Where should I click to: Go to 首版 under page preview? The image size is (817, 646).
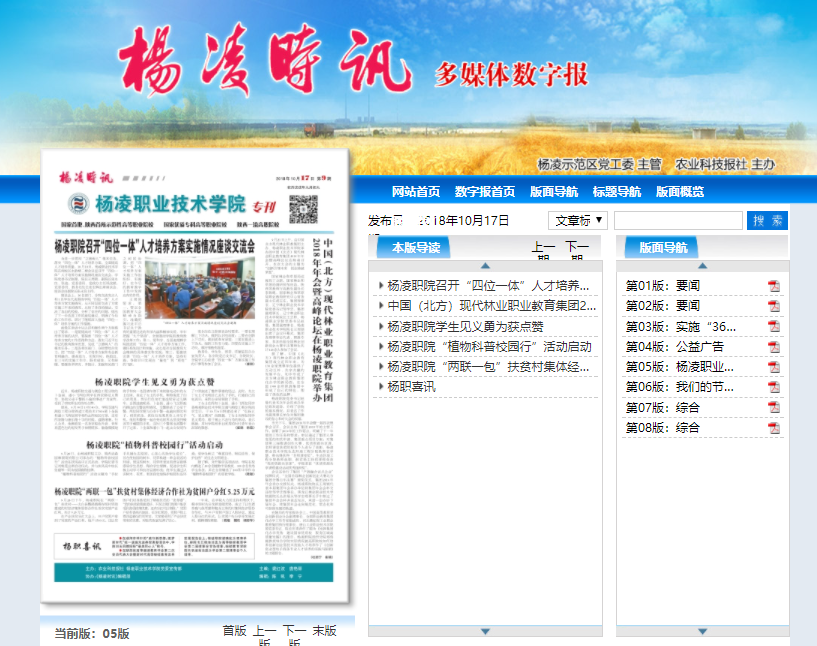(x=234, y=631)
